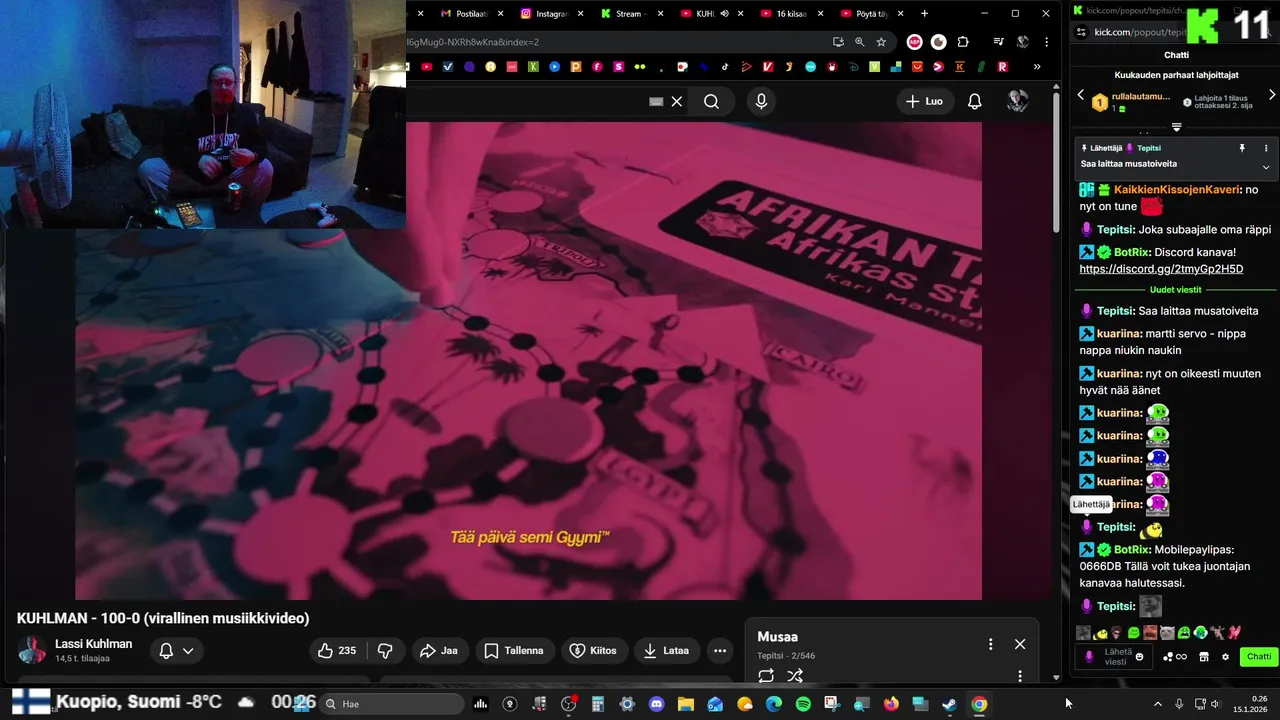Screen dimensions: 1280x720
Task: Open the Discord invite link in chat
Action: tap(1161, 269)
